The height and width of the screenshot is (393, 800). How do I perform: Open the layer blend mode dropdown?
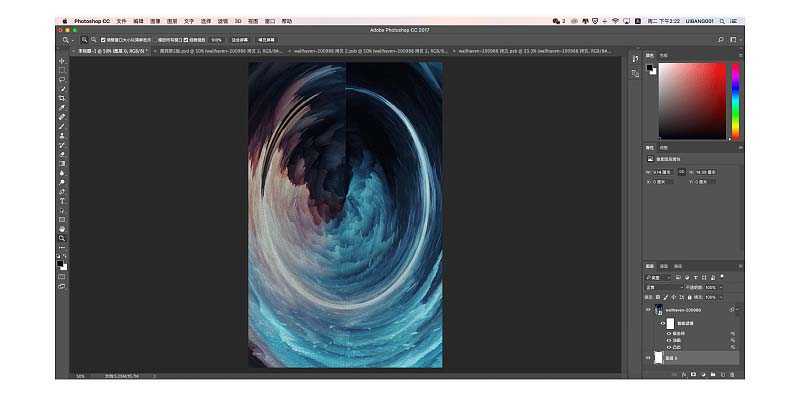tap(664, 287)
